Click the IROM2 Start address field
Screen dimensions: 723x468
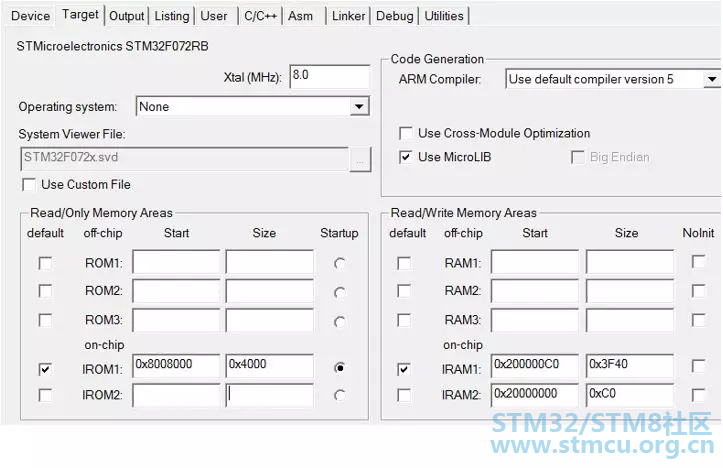coord(176,395)
